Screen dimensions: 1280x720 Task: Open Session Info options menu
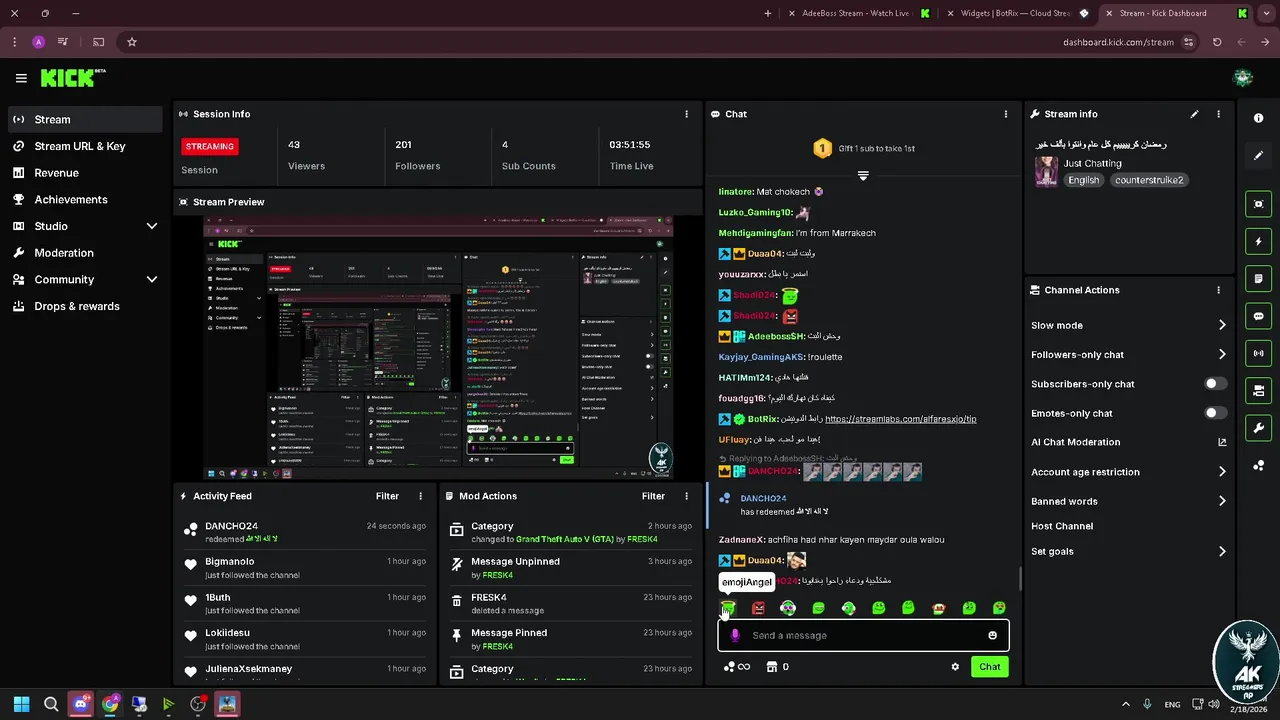686,114
